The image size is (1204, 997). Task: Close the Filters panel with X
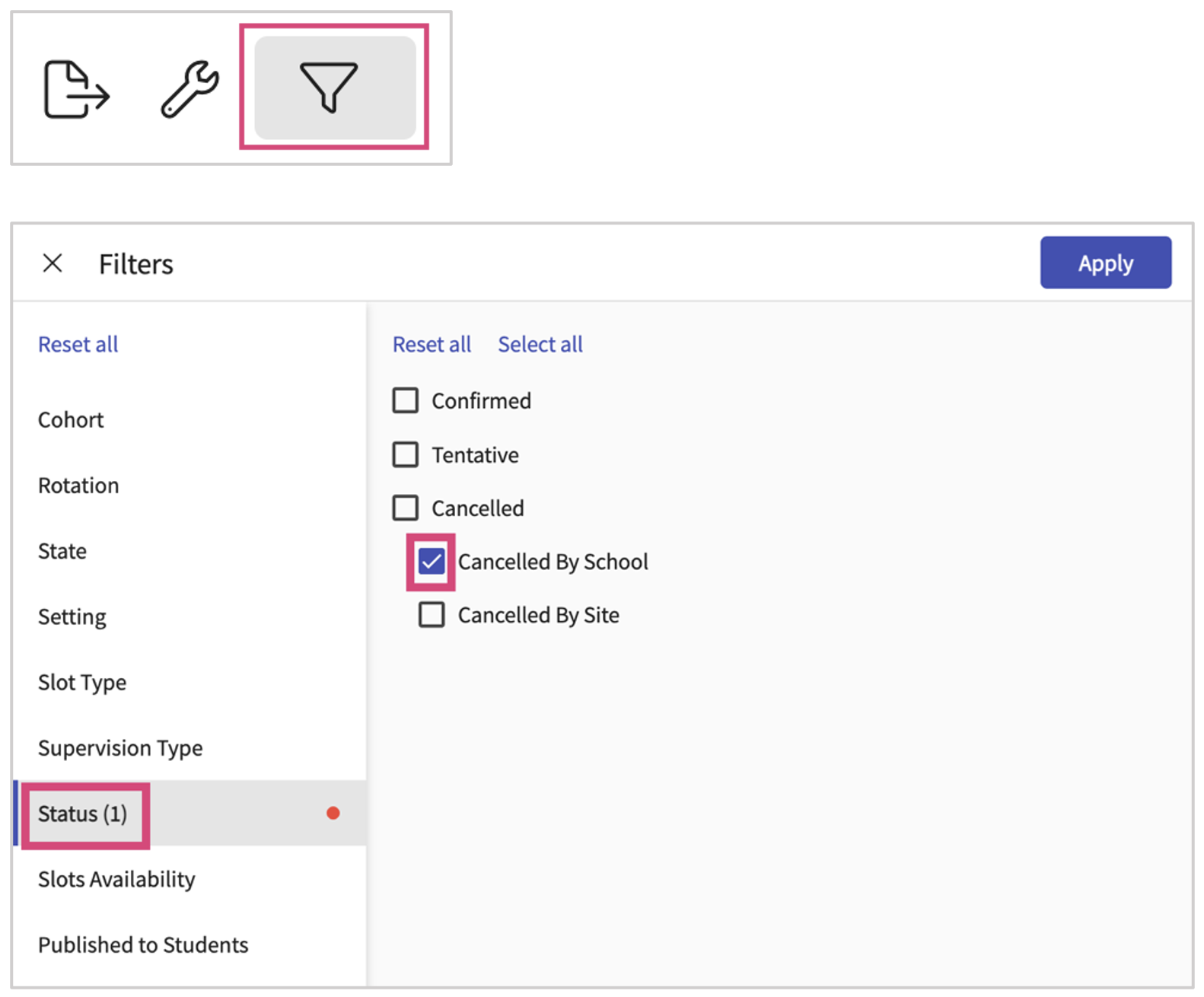53,263
